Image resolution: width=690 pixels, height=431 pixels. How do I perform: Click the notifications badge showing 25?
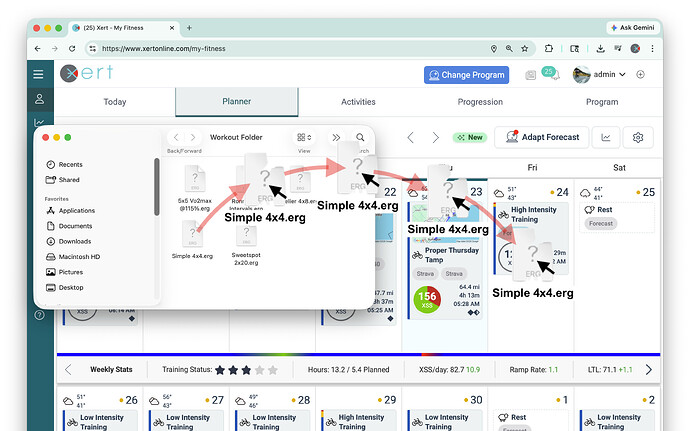548,73
